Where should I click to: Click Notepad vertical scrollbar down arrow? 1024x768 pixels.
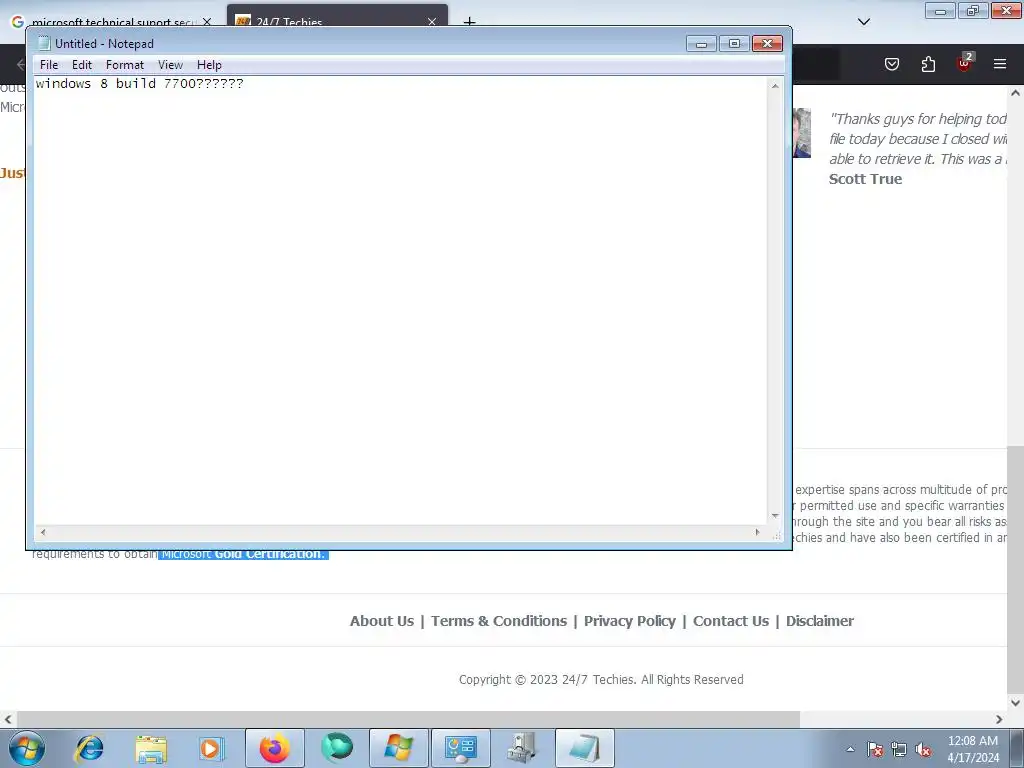pos(775,516)
